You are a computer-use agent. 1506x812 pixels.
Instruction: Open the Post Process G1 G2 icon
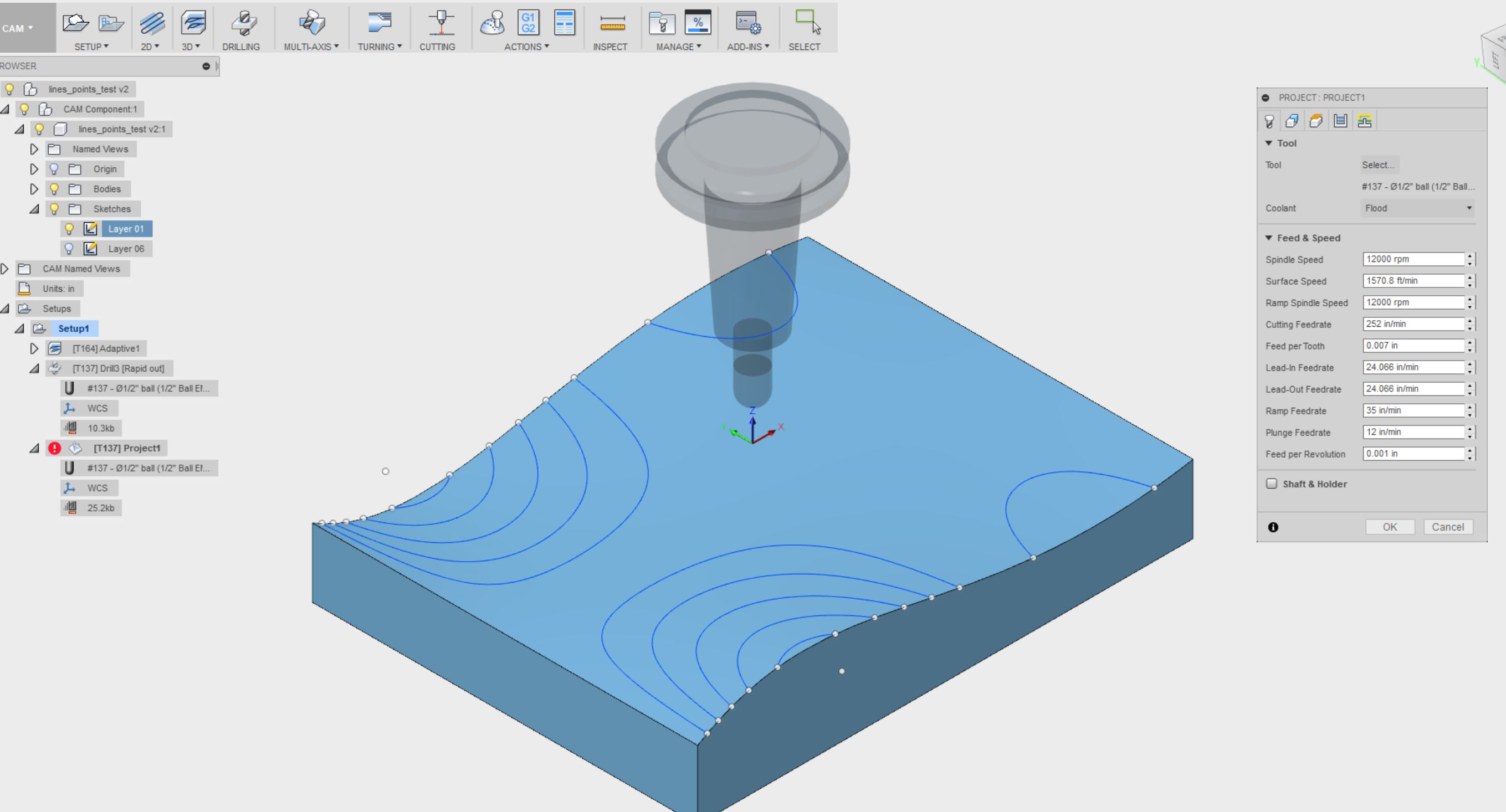click(528, 23)
